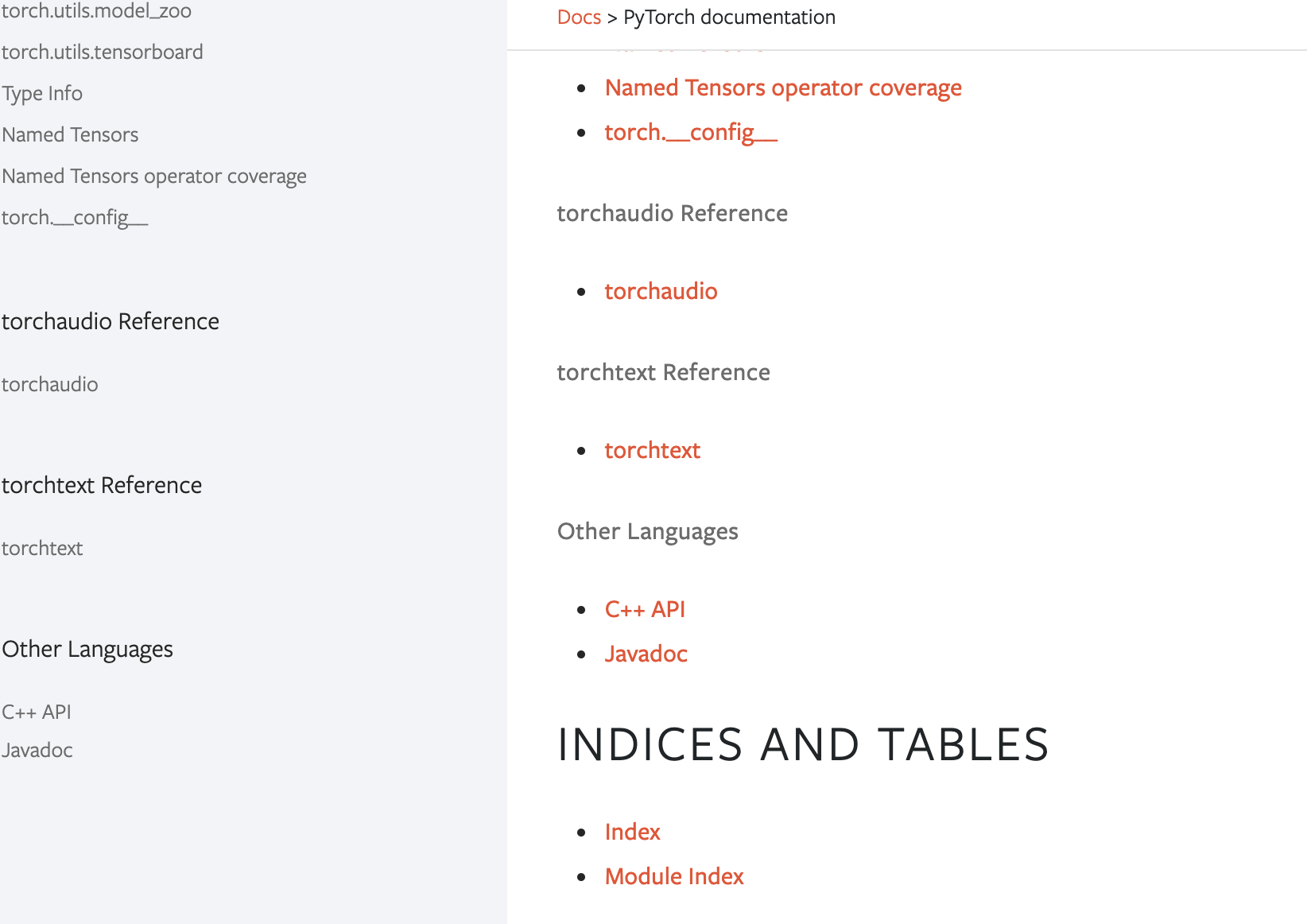Screen dimensions: 1307x924
Task: Open the Index link under Indices and Tables
Action: [x=632, y=832]
